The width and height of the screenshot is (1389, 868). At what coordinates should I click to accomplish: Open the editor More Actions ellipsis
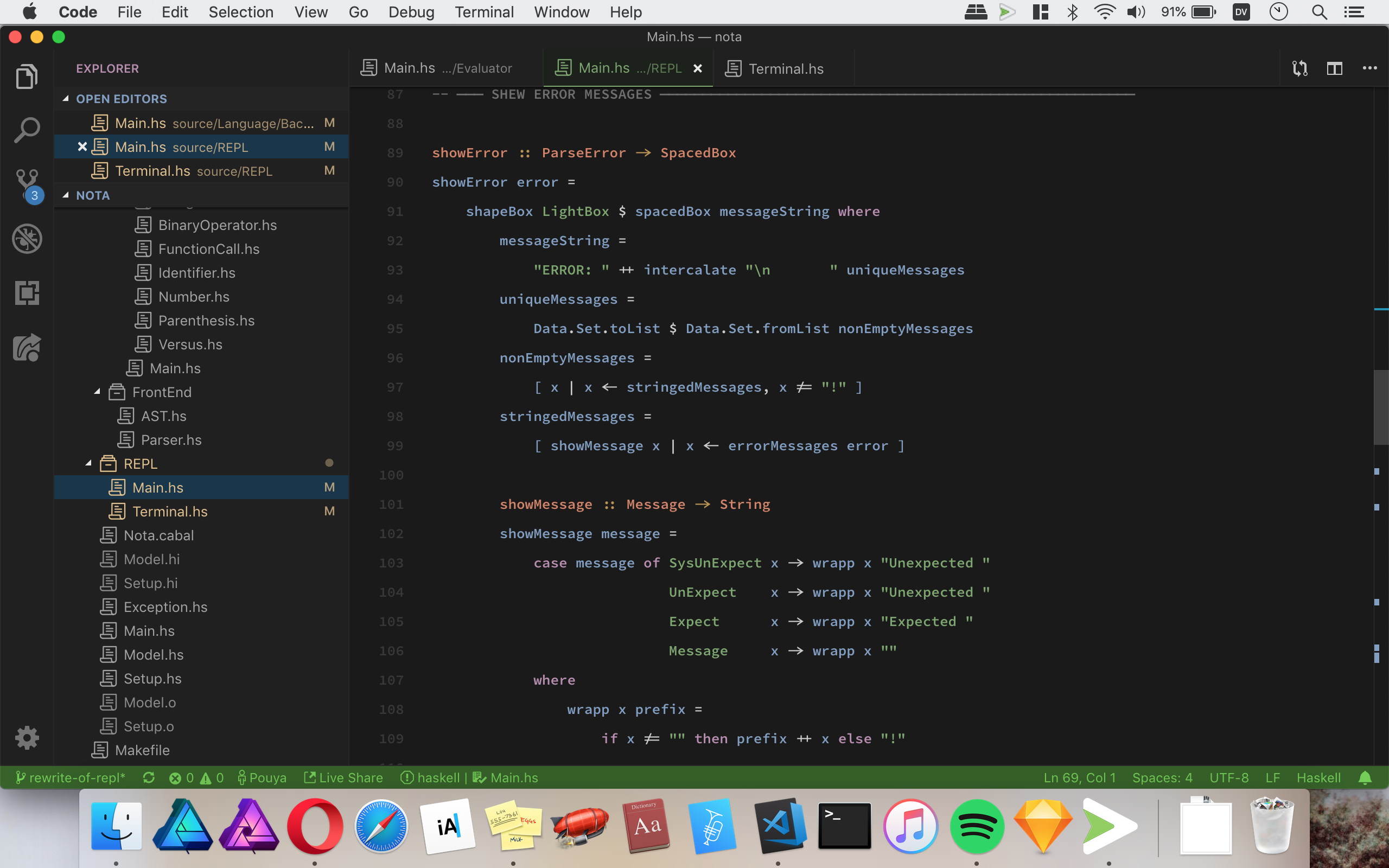(1369, 68)
